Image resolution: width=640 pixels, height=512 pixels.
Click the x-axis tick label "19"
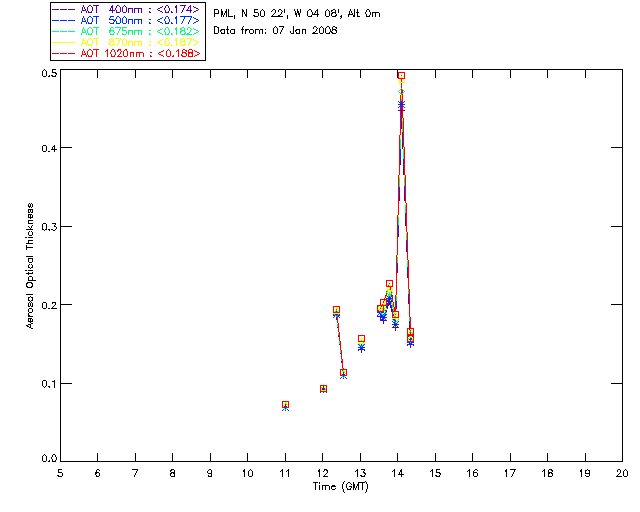(585, 474)
